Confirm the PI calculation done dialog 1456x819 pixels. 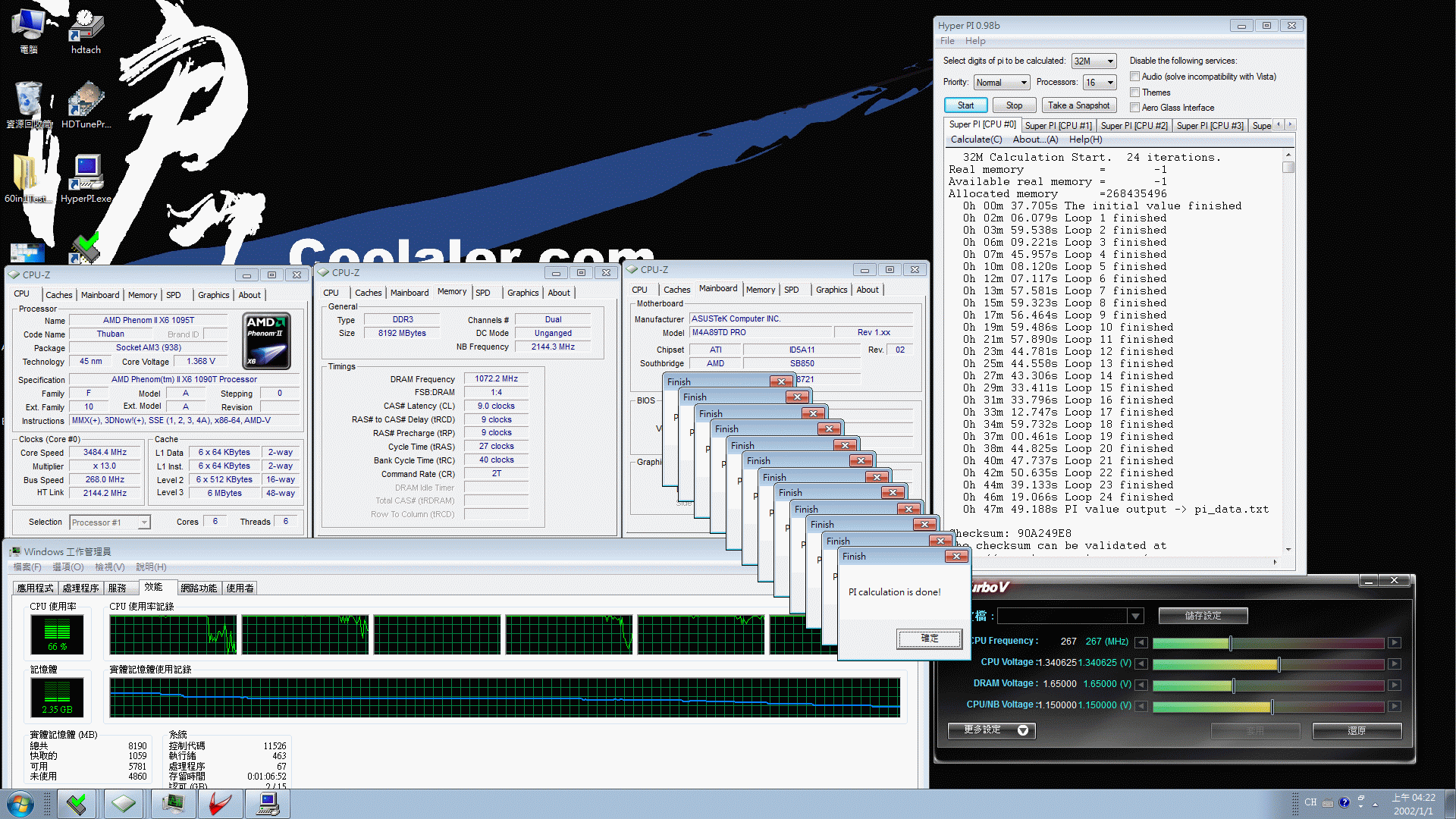(x=929, y=639)
